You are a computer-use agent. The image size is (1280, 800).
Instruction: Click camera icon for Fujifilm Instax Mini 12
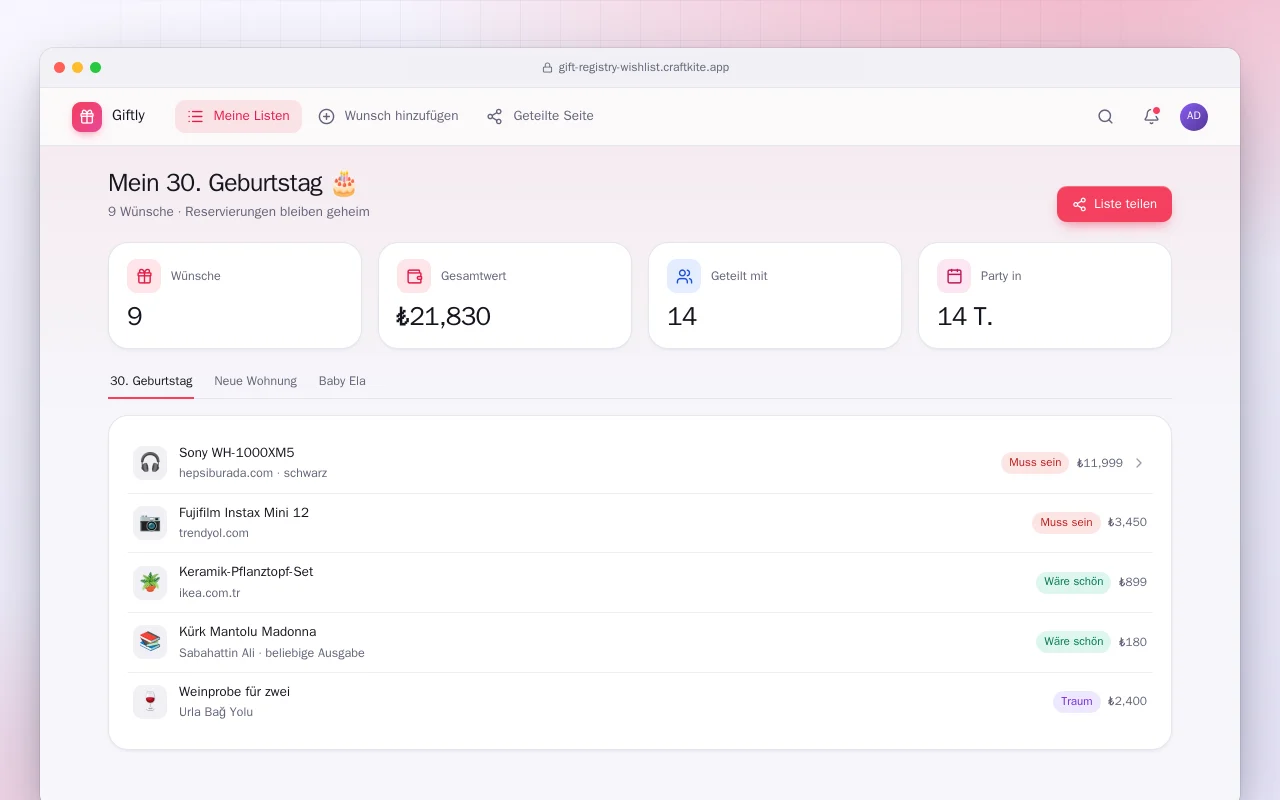pyautogui.click(x=150, y=523)
